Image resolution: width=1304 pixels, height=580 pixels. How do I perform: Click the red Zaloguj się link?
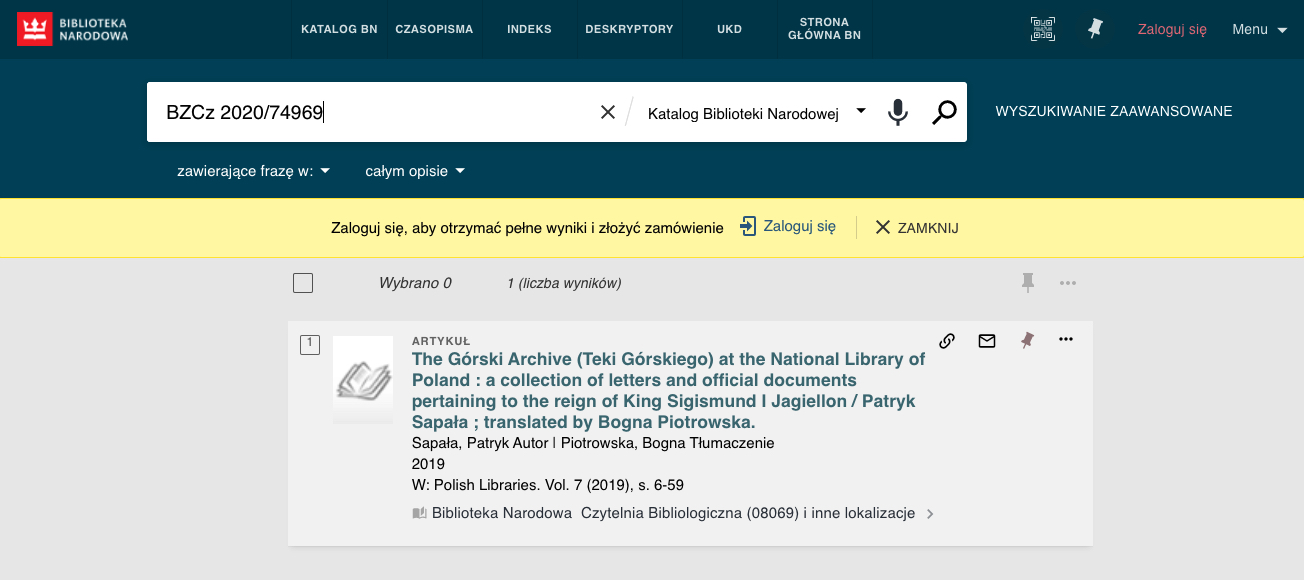(x=1172, y=29)
